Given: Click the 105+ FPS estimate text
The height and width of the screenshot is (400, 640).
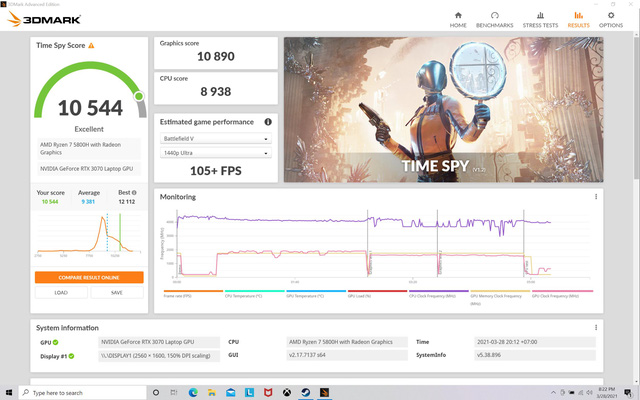Looking at the screenshot, I should 216,171.
